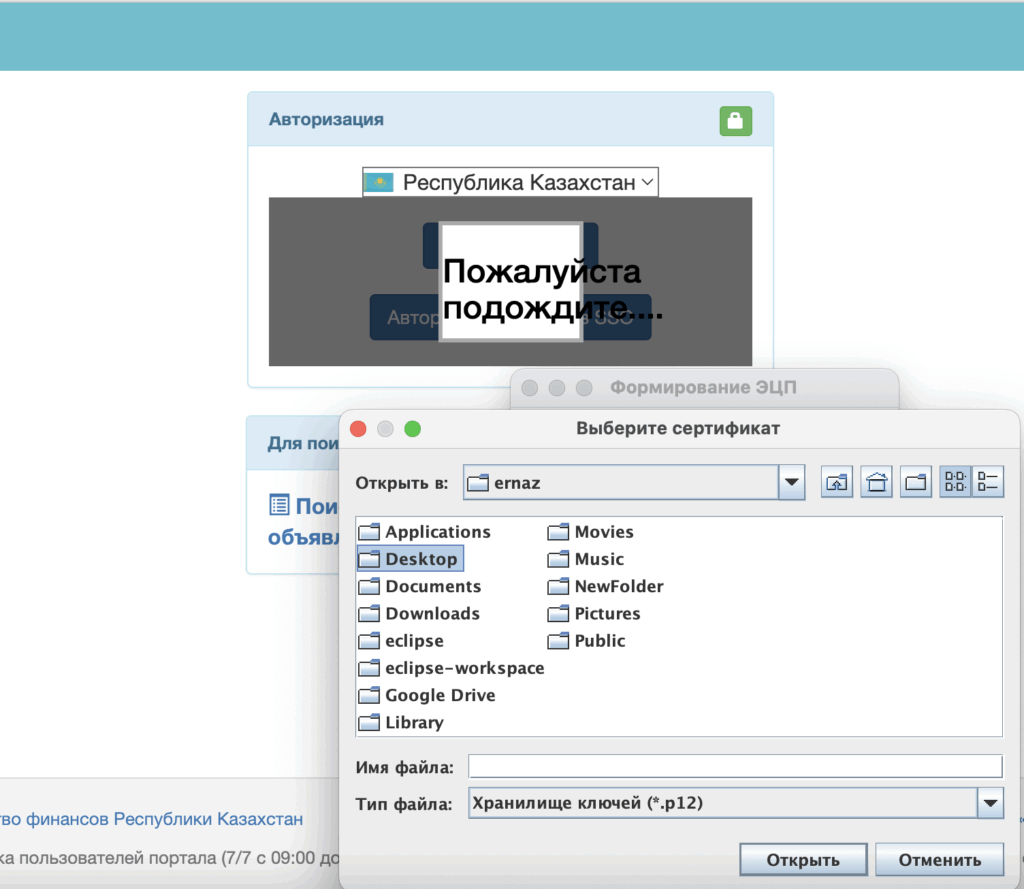This screenshot has width=1024, height=889.
Task: Switch to List view in file chooser
Action: (x=955, y=483)
